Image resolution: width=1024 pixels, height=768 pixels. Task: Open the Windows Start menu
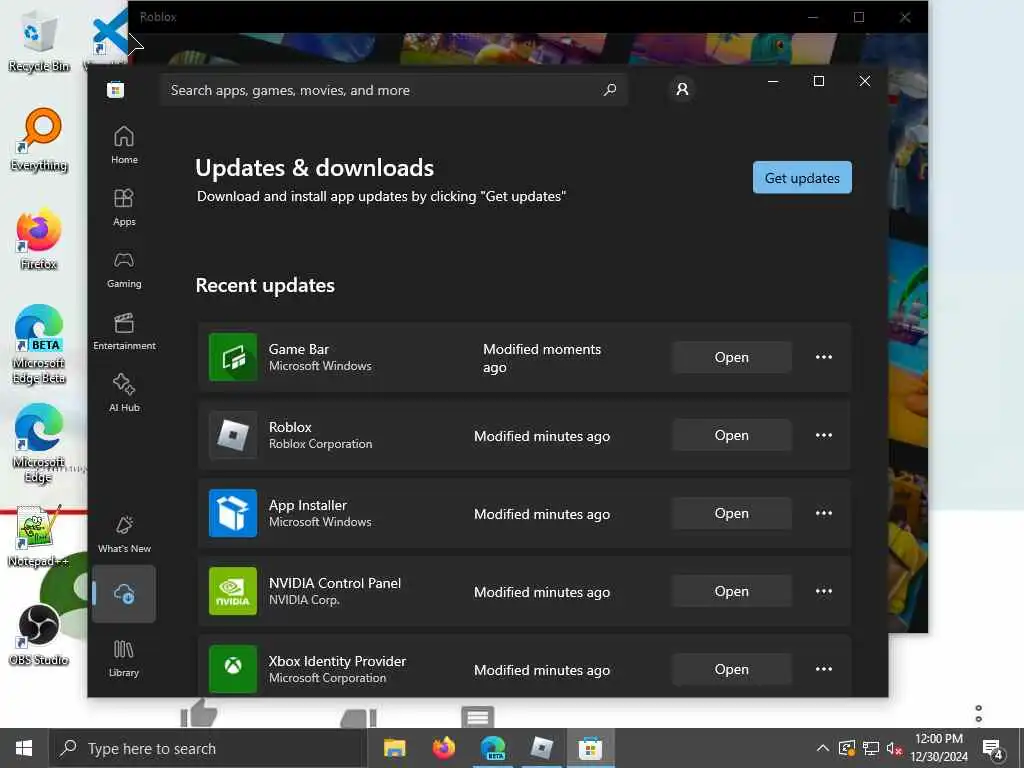(x=24, y=748)
